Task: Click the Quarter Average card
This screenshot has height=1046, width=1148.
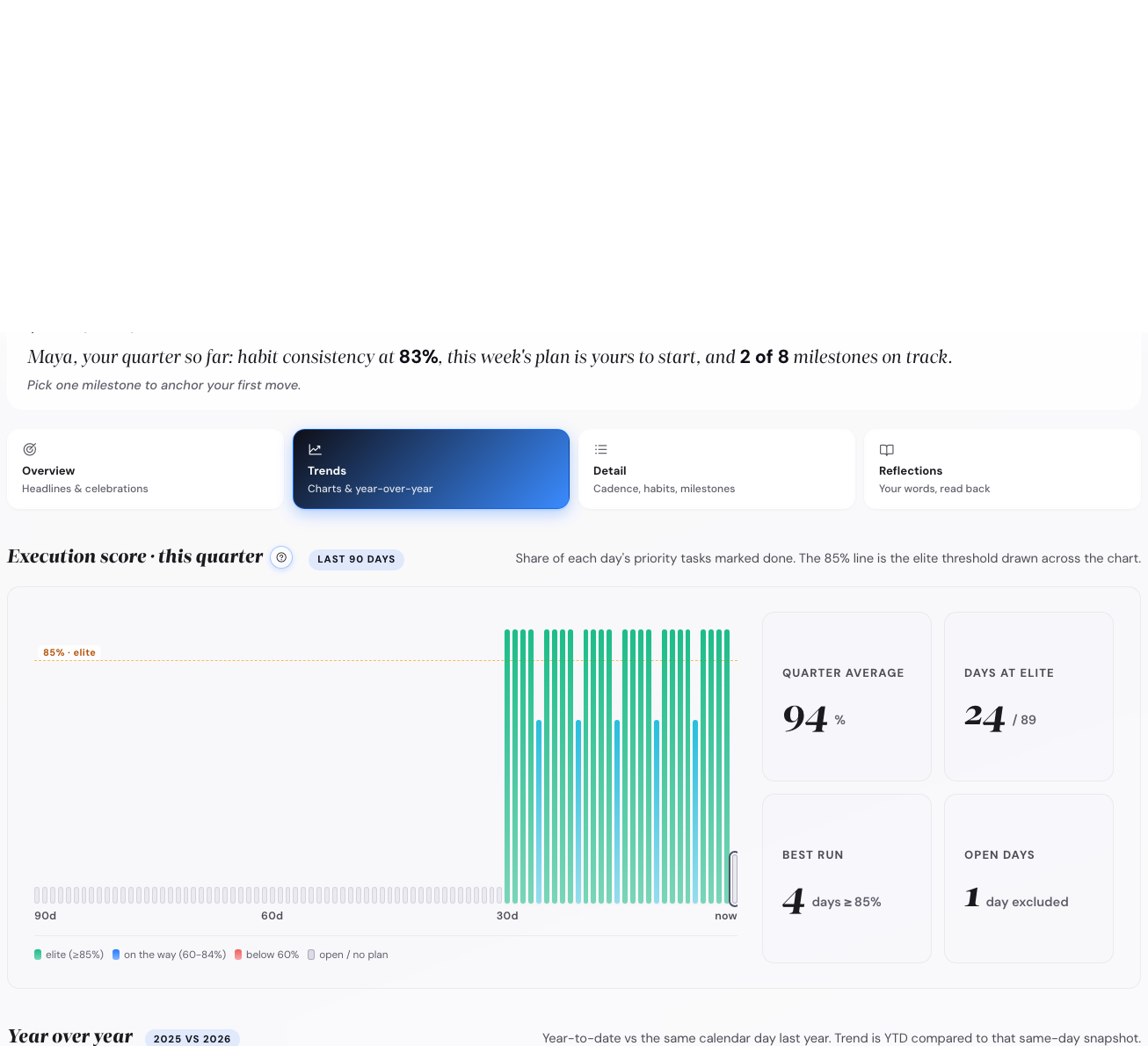Action: coord(846,696)
